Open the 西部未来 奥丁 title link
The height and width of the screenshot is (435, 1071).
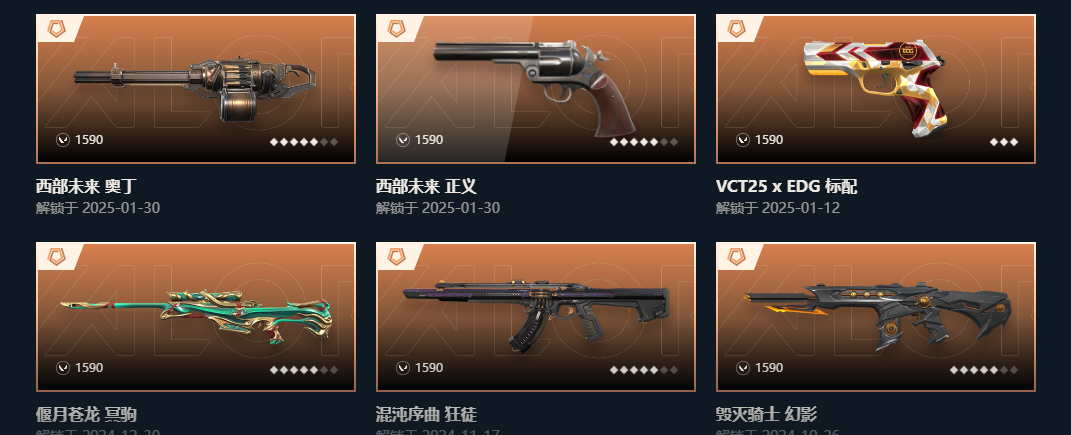tap(87, 186)
